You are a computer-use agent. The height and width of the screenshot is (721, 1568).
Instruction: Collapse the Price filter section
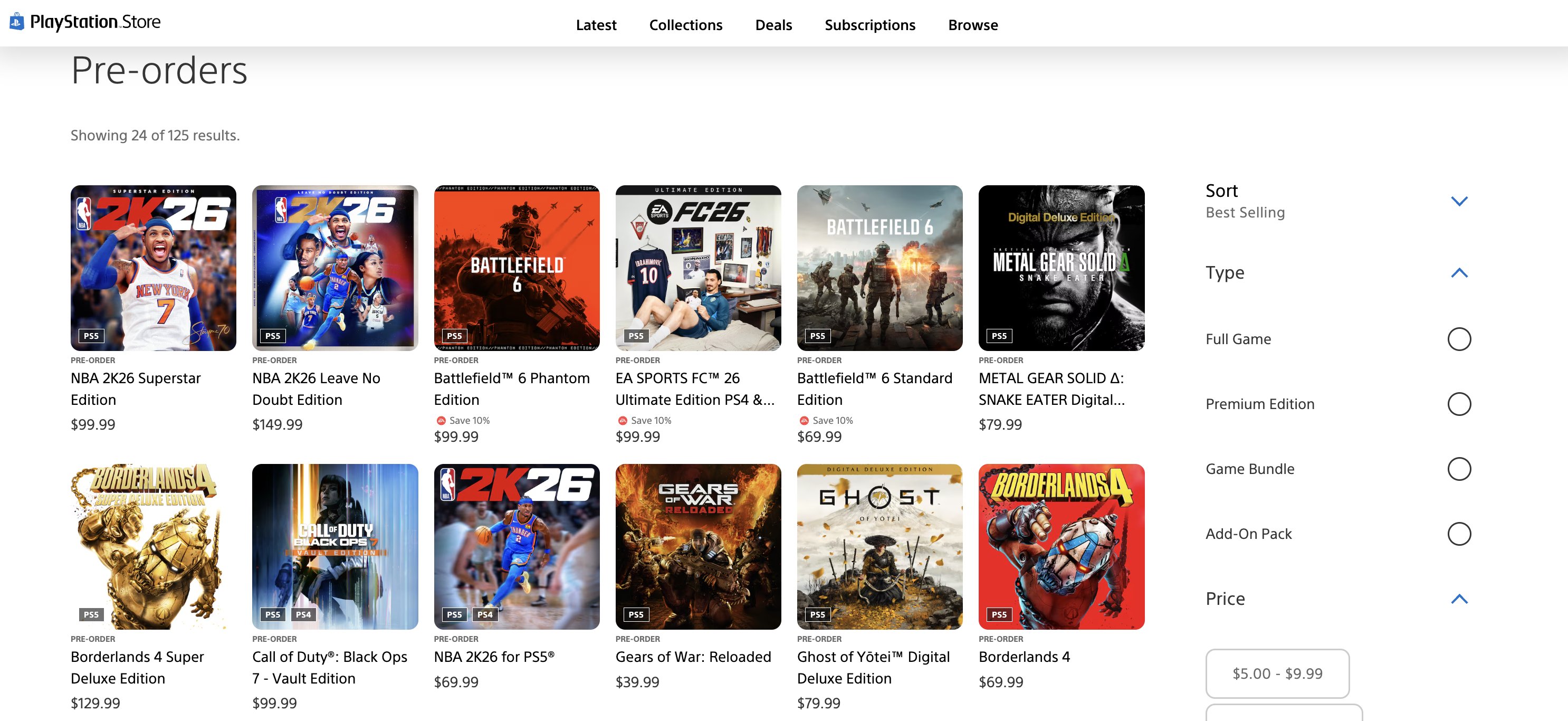click(1458, 599)
